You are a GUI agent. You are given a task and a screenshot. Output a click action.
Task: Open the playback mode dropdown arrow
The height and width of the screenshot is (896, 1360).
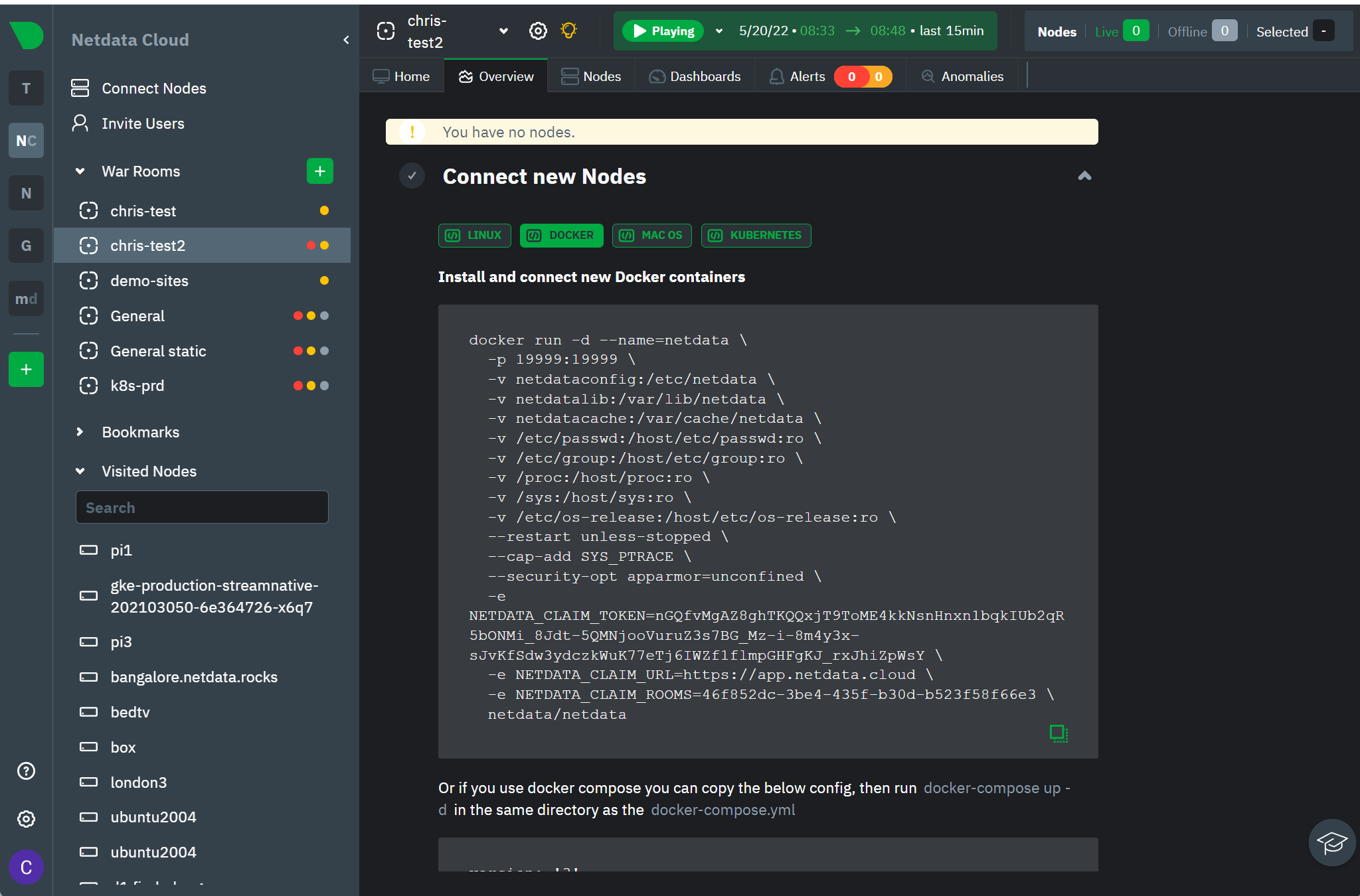(x=719, y=31)
